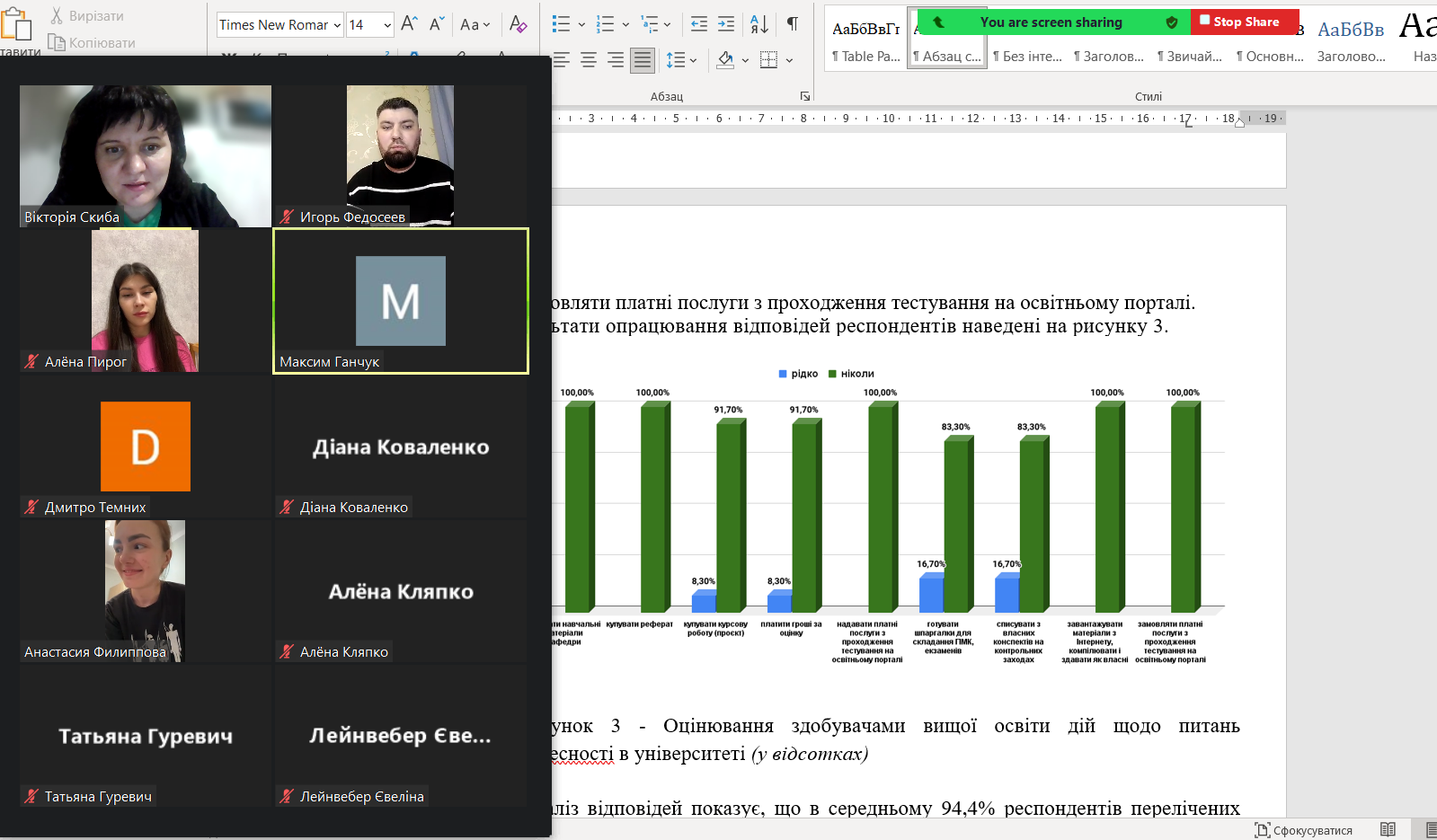Click the Stop Share button

point(1245,22)
